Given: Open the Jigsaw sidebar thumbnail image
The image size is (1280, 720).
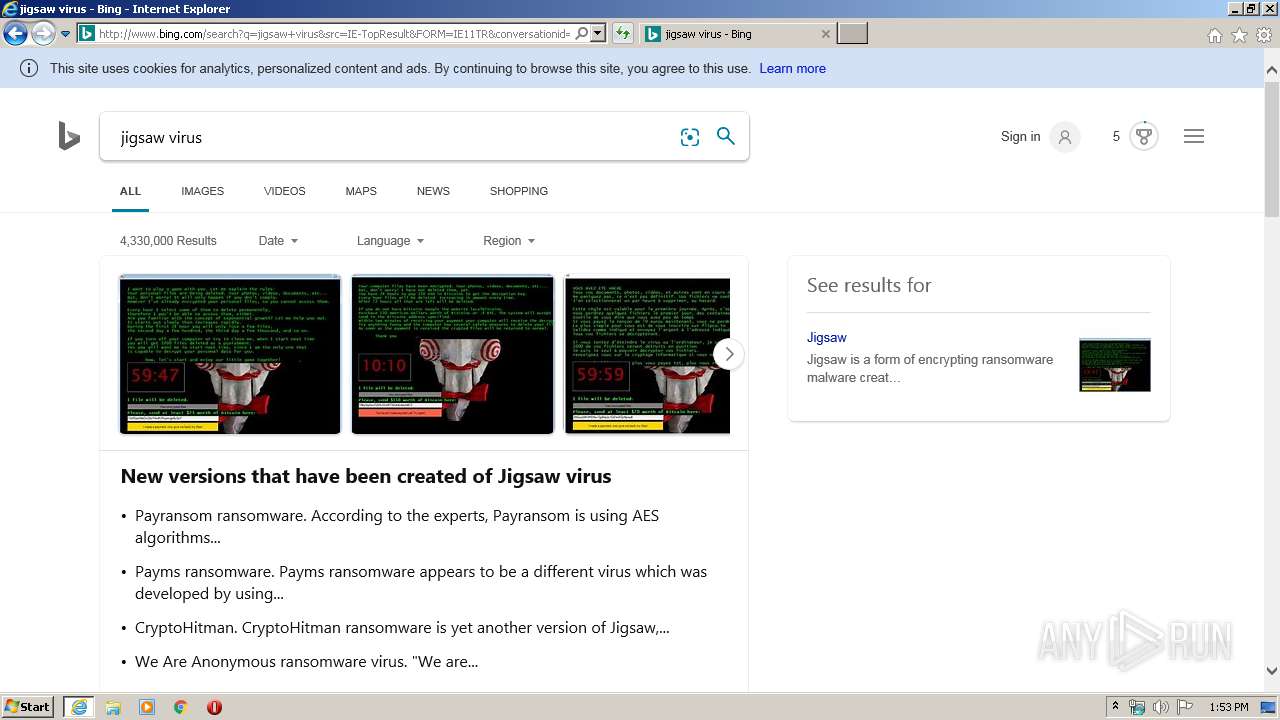Looking at the screenshot, I should (x=1115, y=365).
